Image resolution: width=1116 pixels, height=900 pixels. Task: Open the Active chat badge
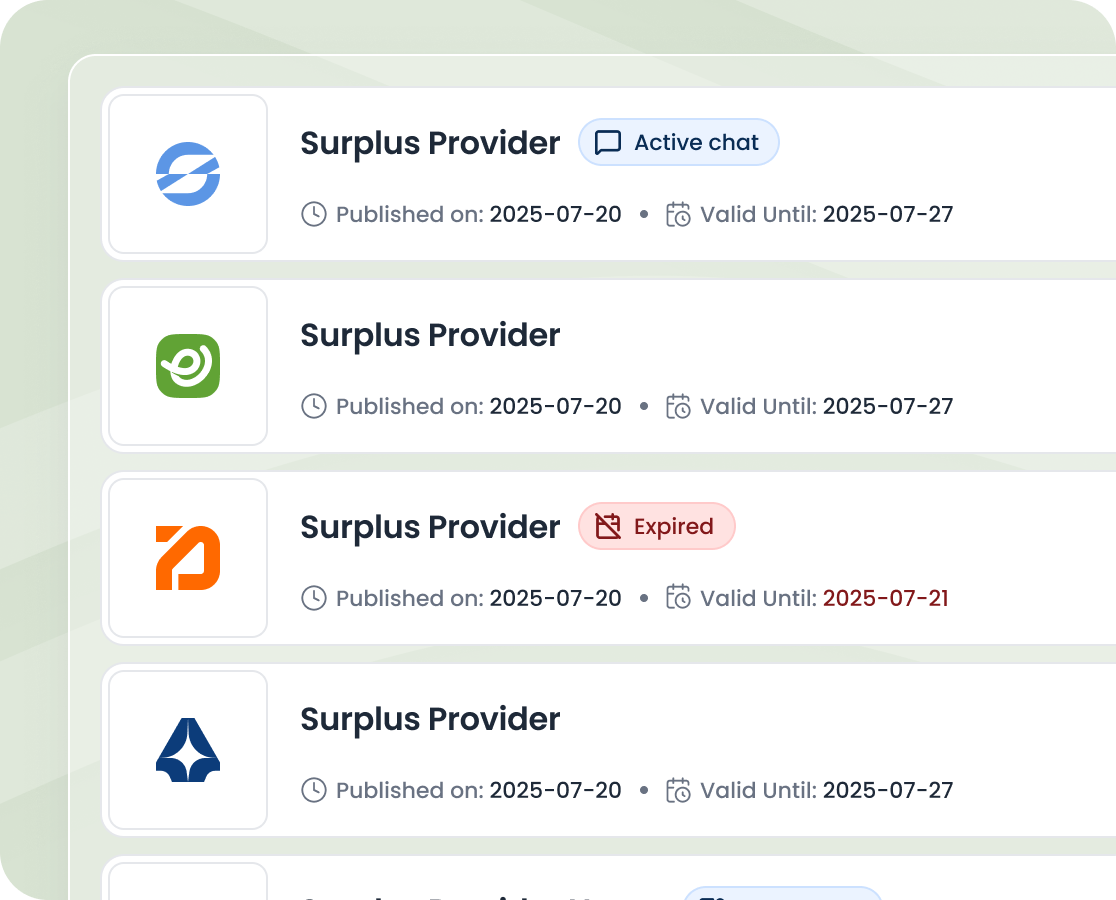(679, 143)
